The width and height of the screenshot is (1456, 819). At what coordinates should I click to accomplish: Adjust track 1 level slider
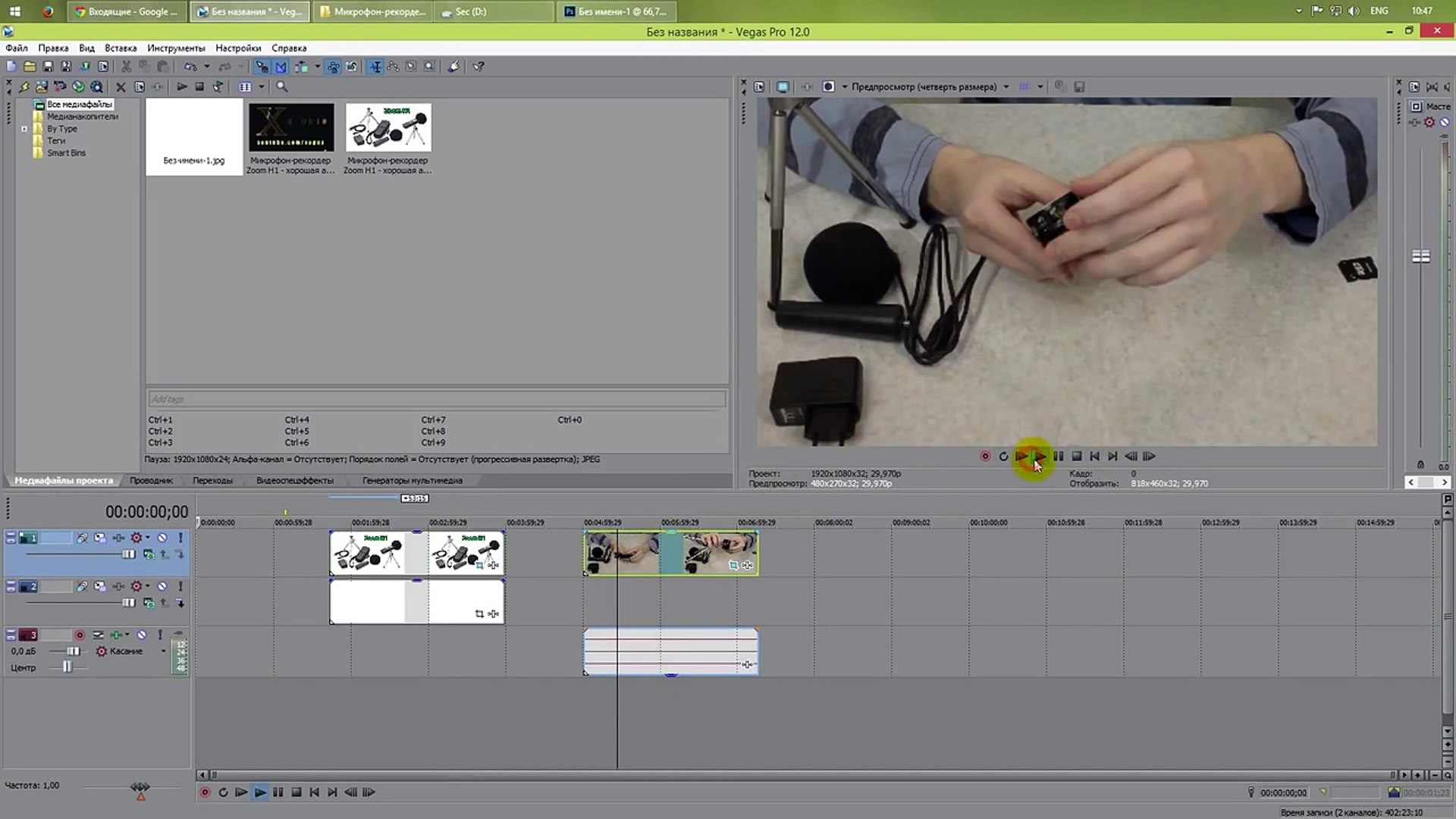tap(128, 554)
